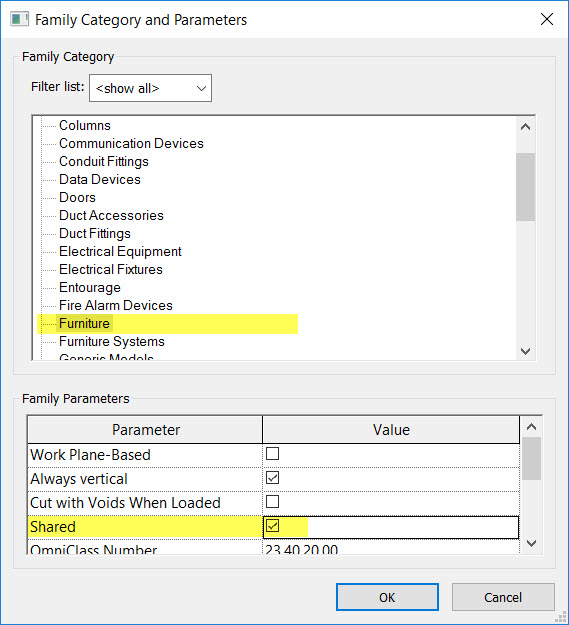Choose Duct Accessories category
Viewport: 569px width, 625px height.
click(111, 215)
